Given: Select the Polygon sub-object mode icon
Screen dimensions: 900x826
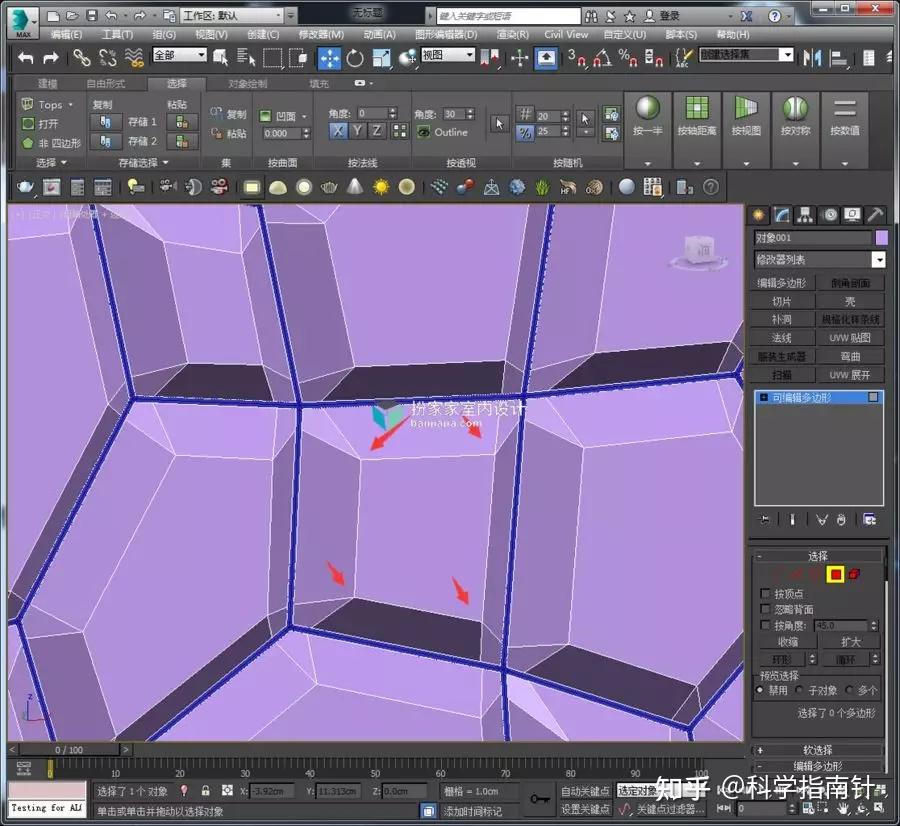Looking at the screenshot, I should coord(835,573).
